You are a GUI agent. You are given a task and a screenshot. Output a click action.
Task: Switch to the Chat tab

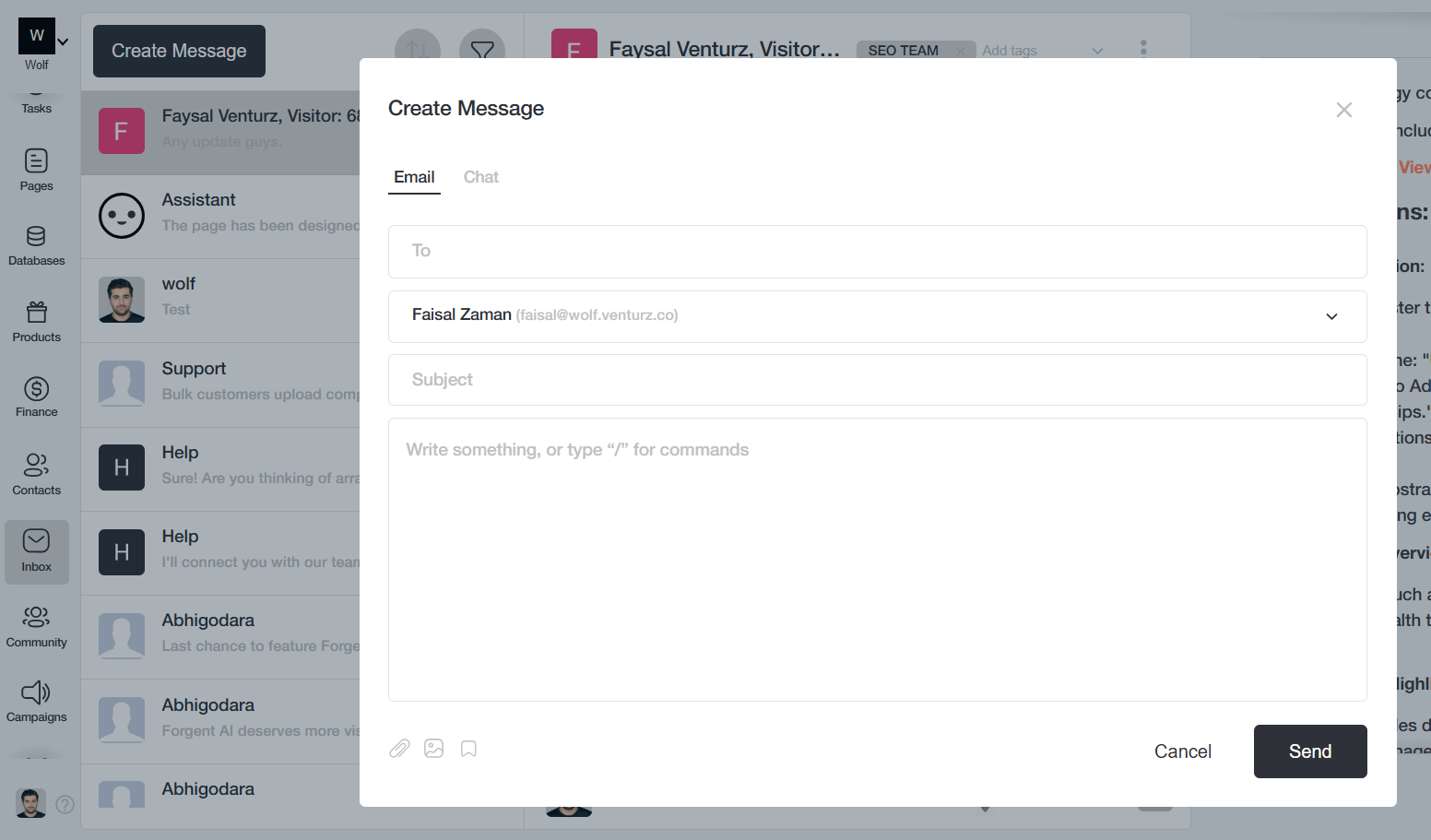pos(480,177)
